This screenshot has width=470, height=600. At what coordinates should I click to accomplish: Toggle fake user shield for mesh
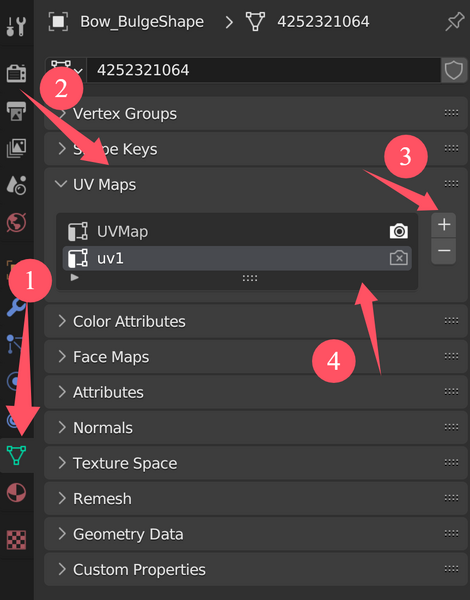454,70
